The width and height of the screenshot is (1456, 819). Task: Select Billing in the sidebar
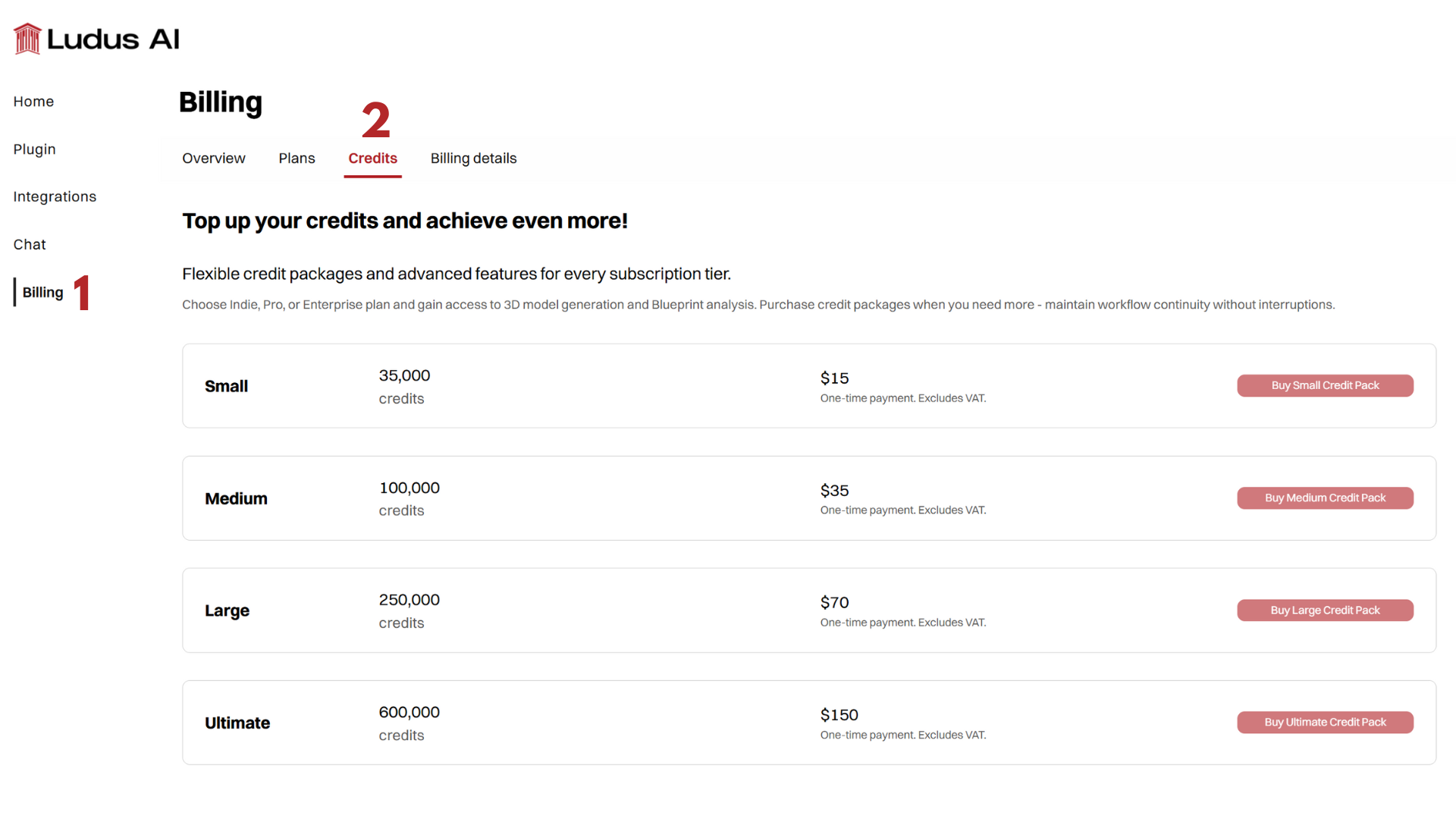(x=42, y=292)
